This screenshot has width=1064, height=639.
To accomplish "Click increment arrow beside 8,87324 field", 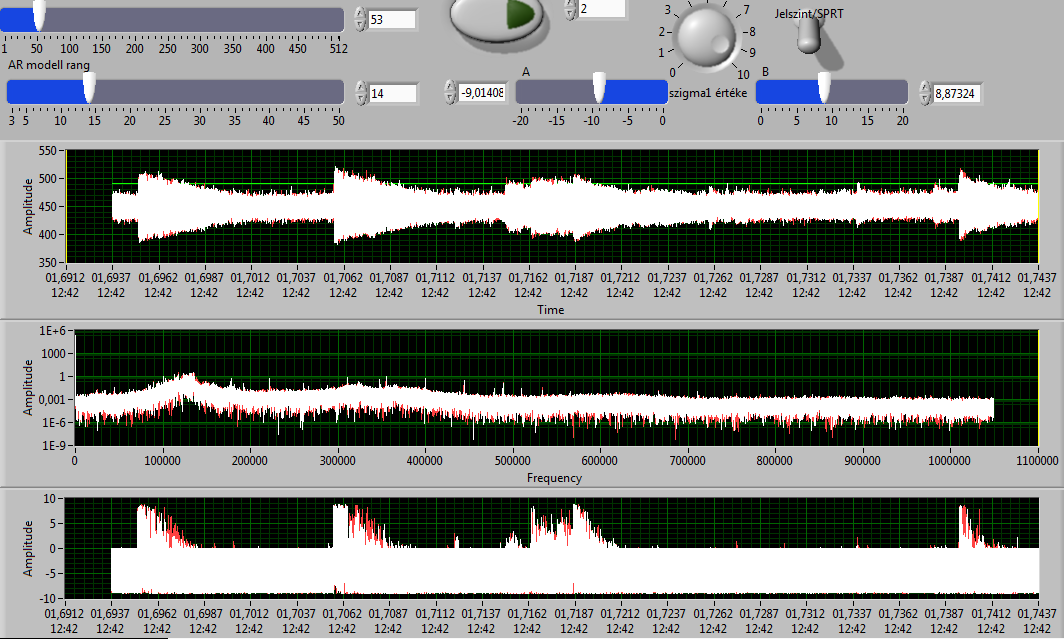I will click(926, 88).
